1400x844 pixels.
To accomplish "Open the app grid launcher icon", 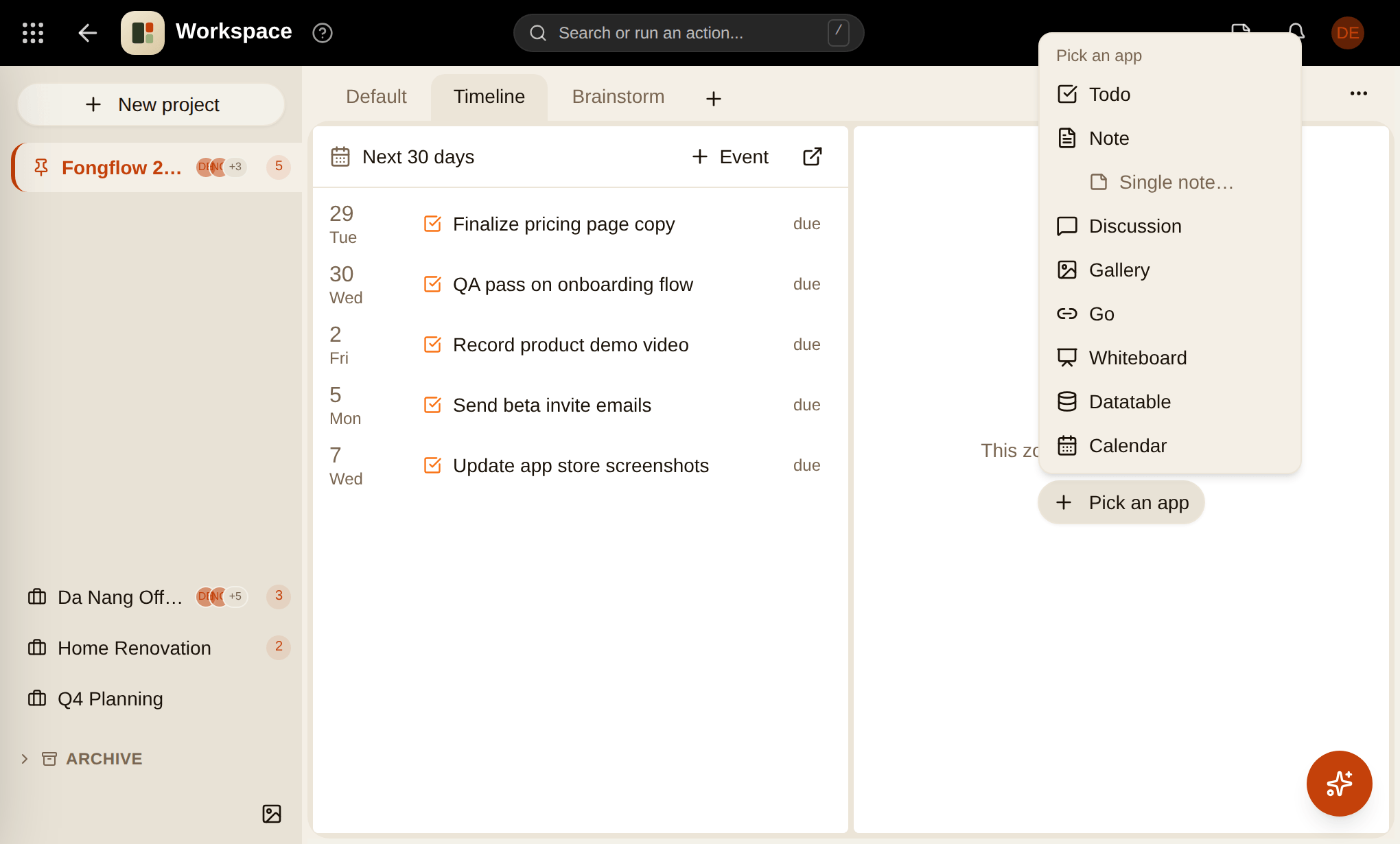I will (33, 33).
